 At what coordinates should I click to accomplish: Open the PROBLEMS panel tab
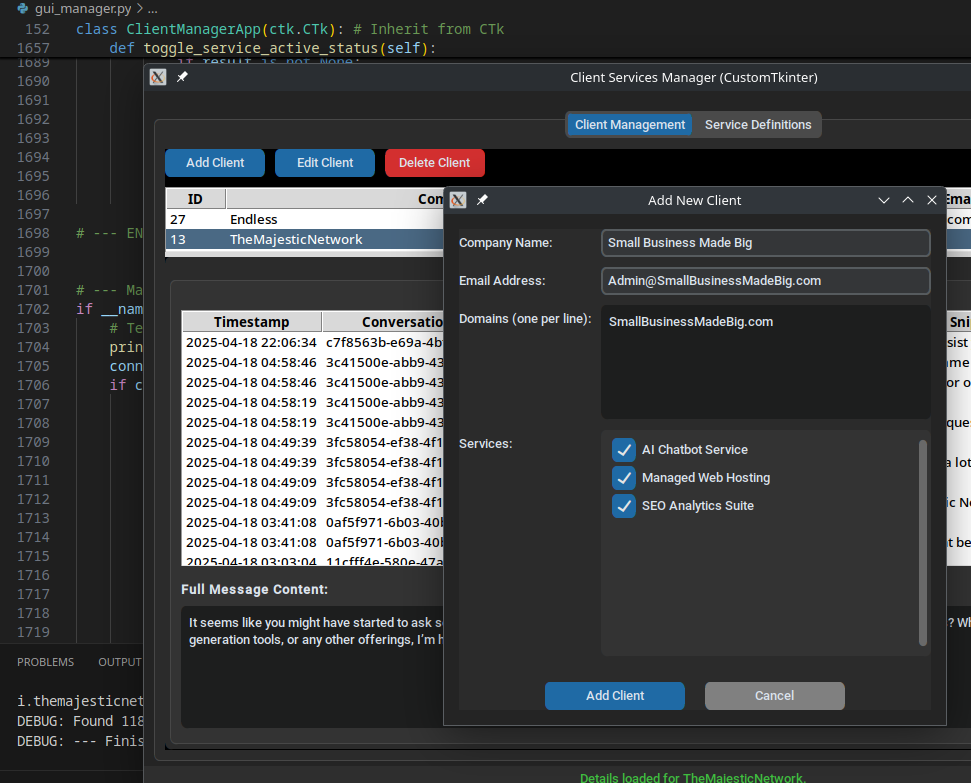pyautogui.click(x=45, y=662)
